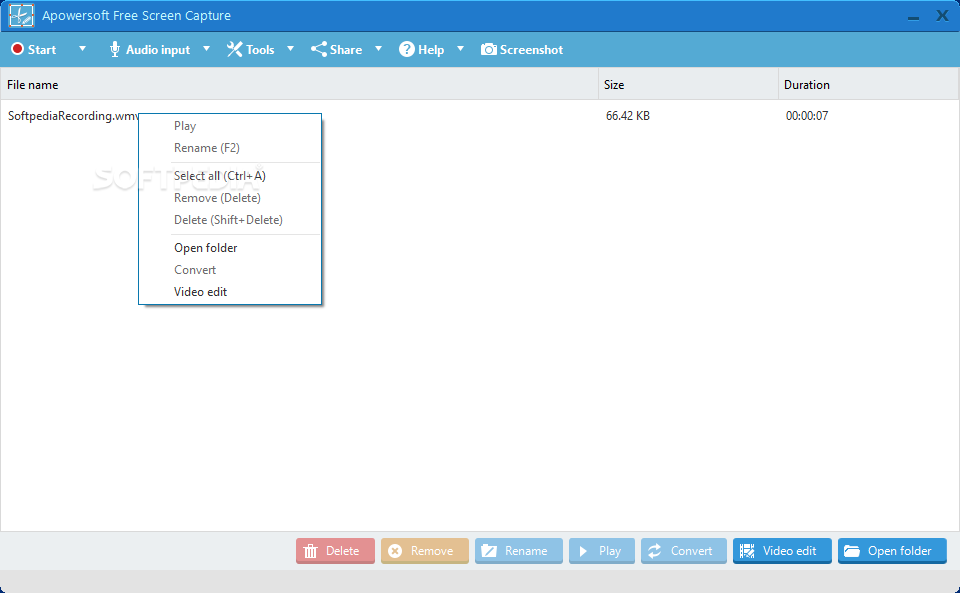Expand the Help dropdown arrow

click(x=460, y=49)
